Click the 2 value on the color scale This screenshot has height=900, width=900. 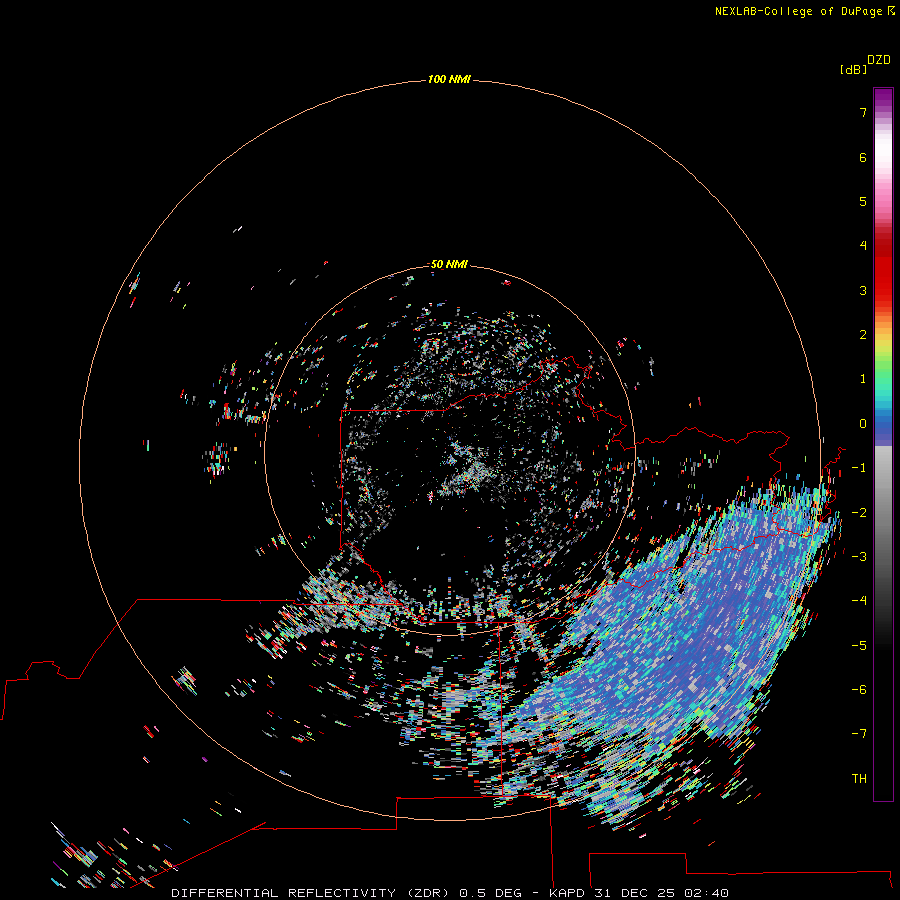(x=863, y=335)
